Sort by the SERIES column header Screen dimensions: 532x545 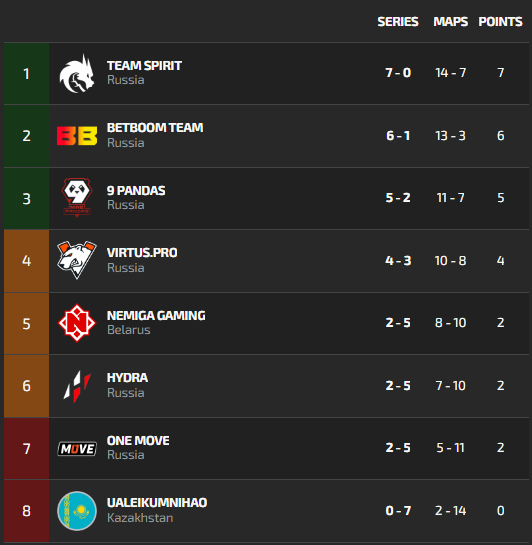click(398, 22)
